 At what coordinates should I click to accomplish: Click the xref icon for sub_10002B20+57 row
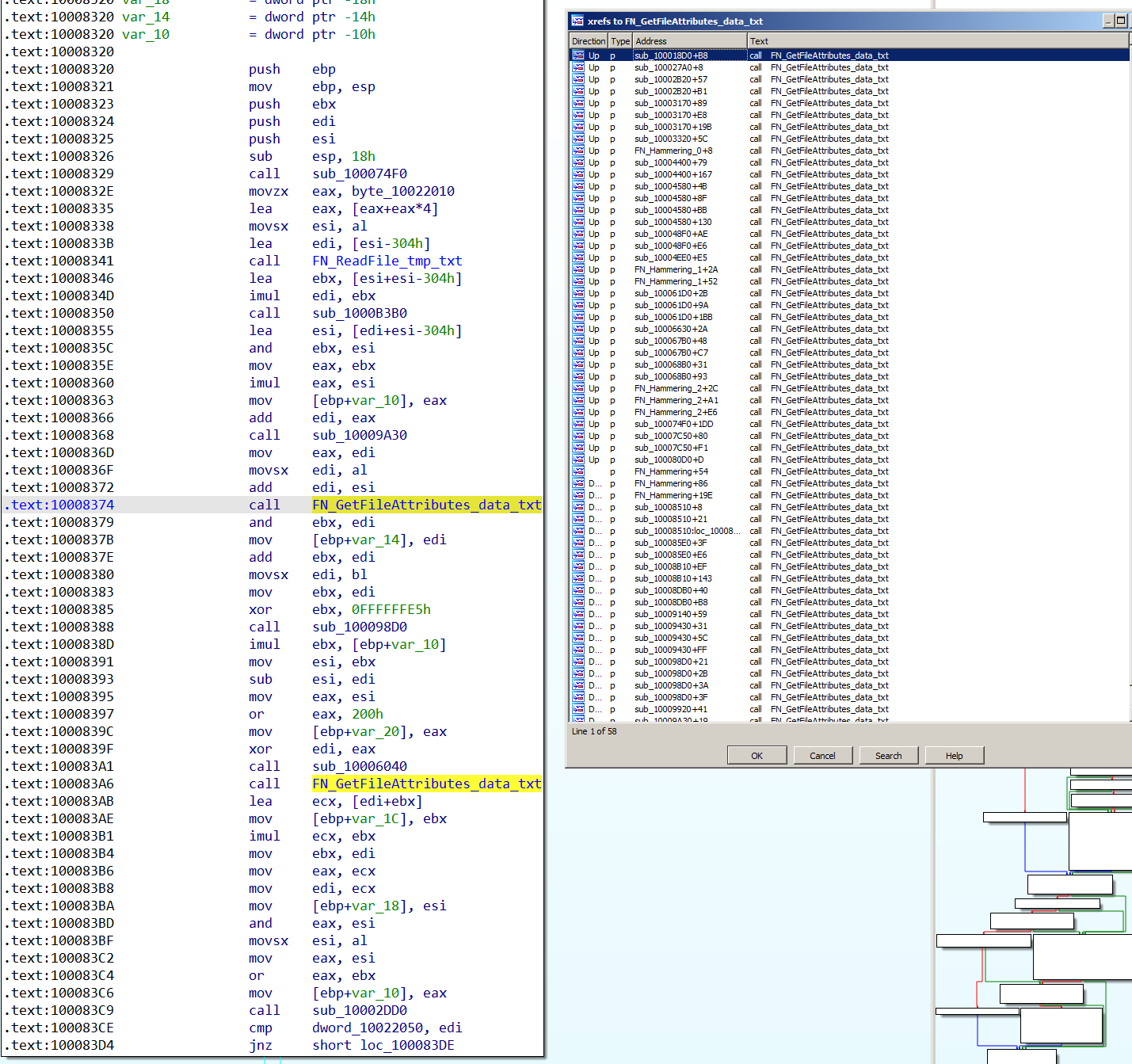click(x=578, y=79)
